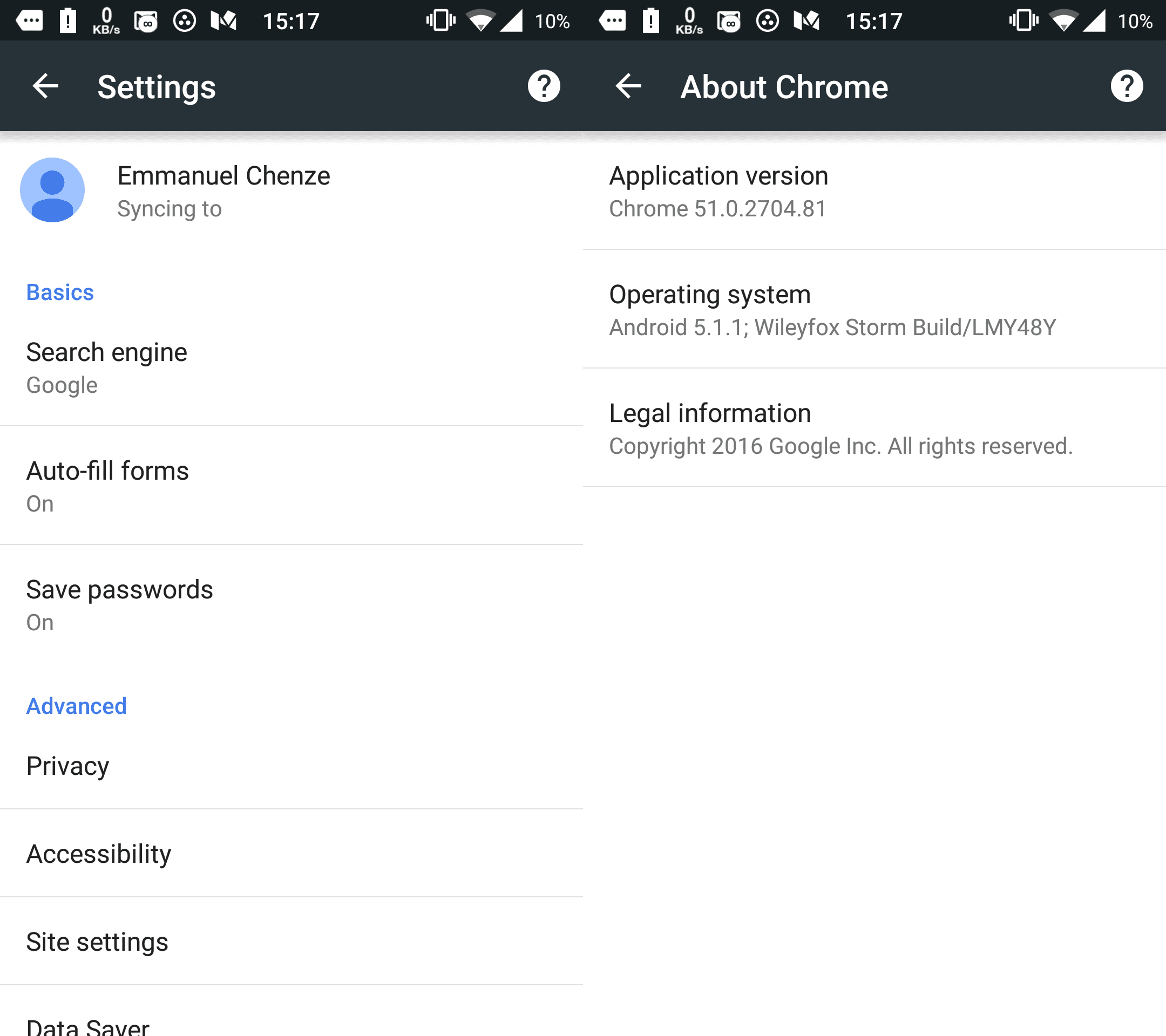This screenshot has height=1036, width=1166.
Task: Tap the vibrate mode icon in right status bar
Action: pos(1023,21)
